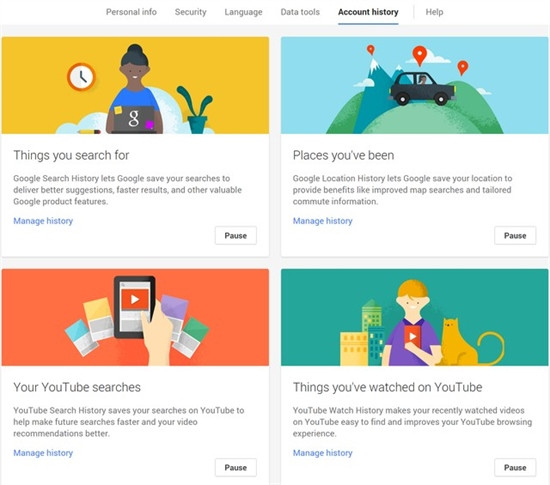The width and height of the screenshot is (550, 485).
Task: Click the 'Things you've watched on YouTube' heading
Action: 388,387
